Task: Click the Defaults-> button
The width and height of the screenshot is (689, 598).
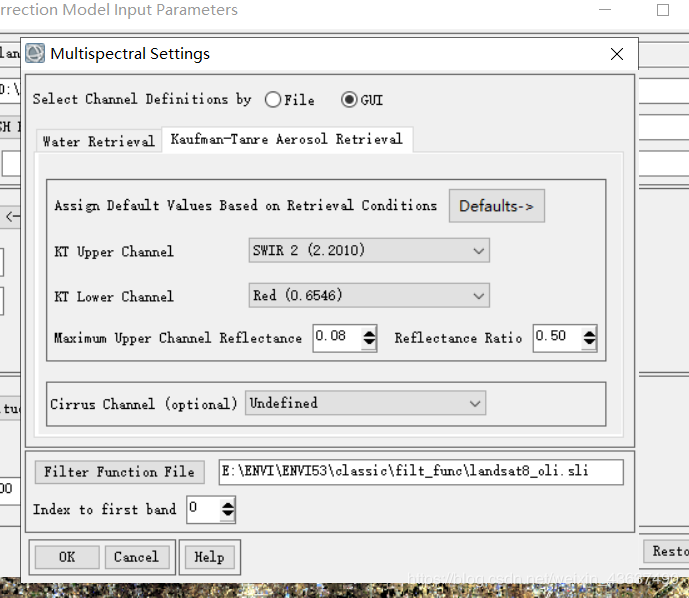Action: [496, 206]
